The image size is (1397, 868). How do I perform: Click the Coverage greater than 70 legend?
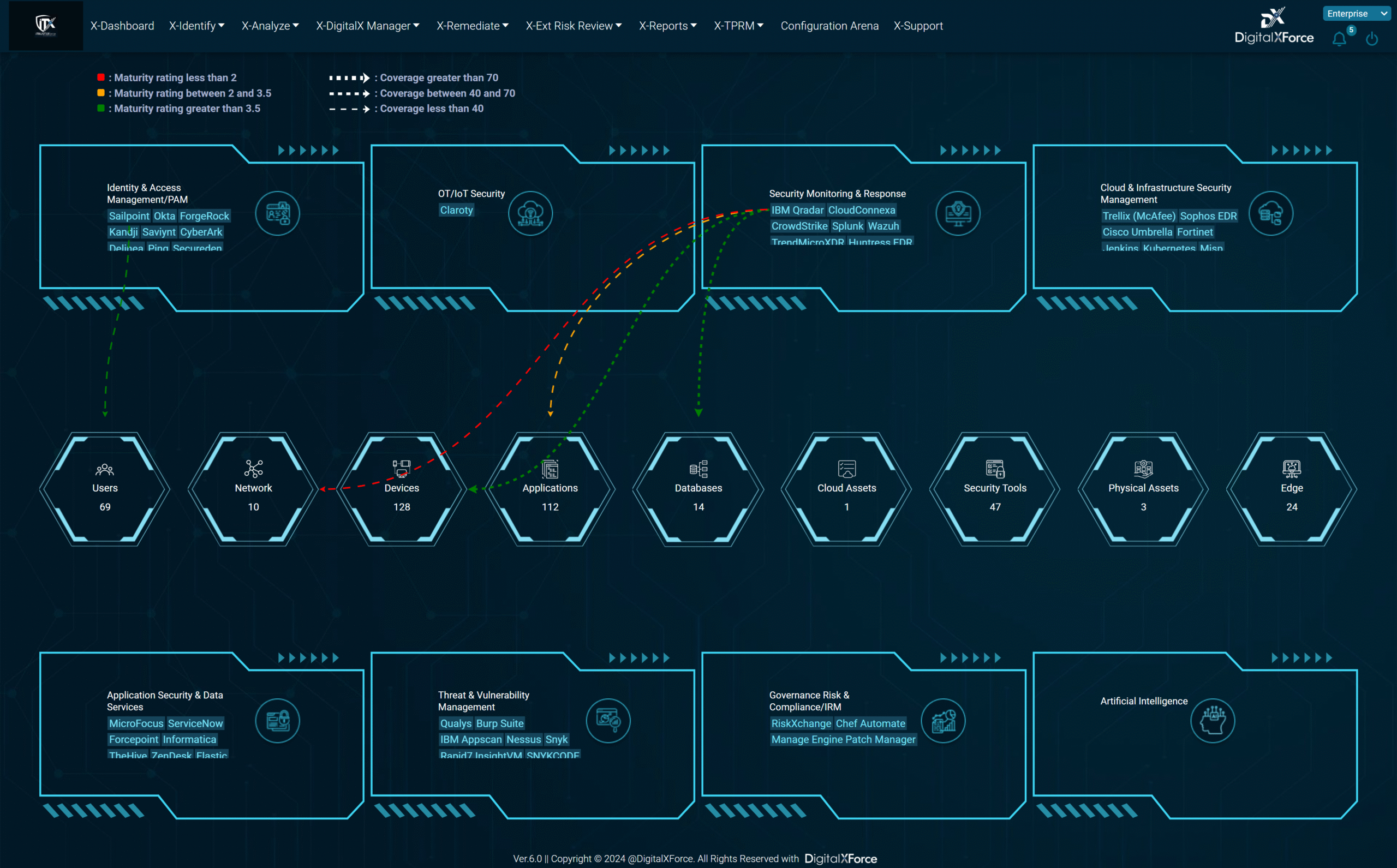click(414, 77)
